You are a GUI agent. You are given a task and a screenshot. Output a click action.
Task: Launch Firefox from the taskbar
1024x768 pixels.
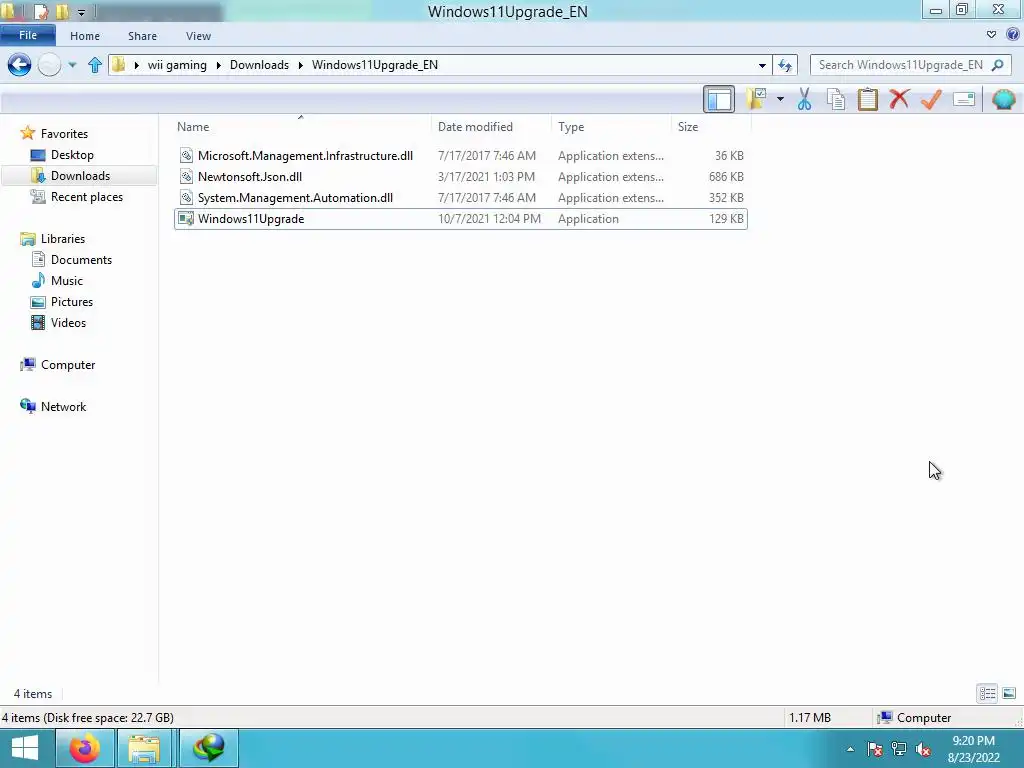pyautogui.click(x=85, y=748)
